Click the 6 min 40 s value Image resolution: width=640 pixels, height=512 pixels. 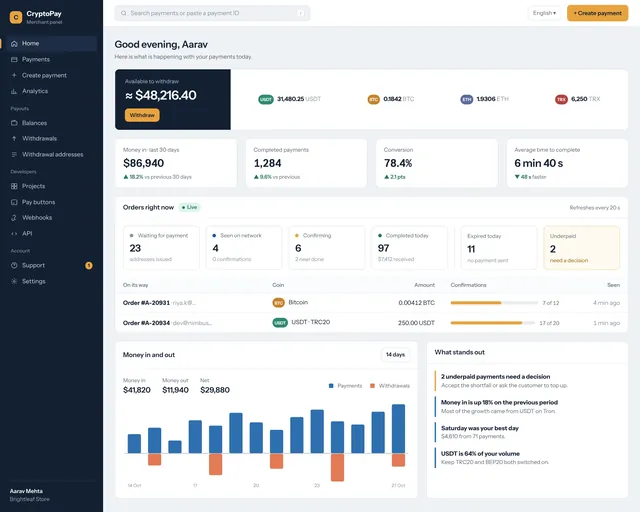pos(538,163)
